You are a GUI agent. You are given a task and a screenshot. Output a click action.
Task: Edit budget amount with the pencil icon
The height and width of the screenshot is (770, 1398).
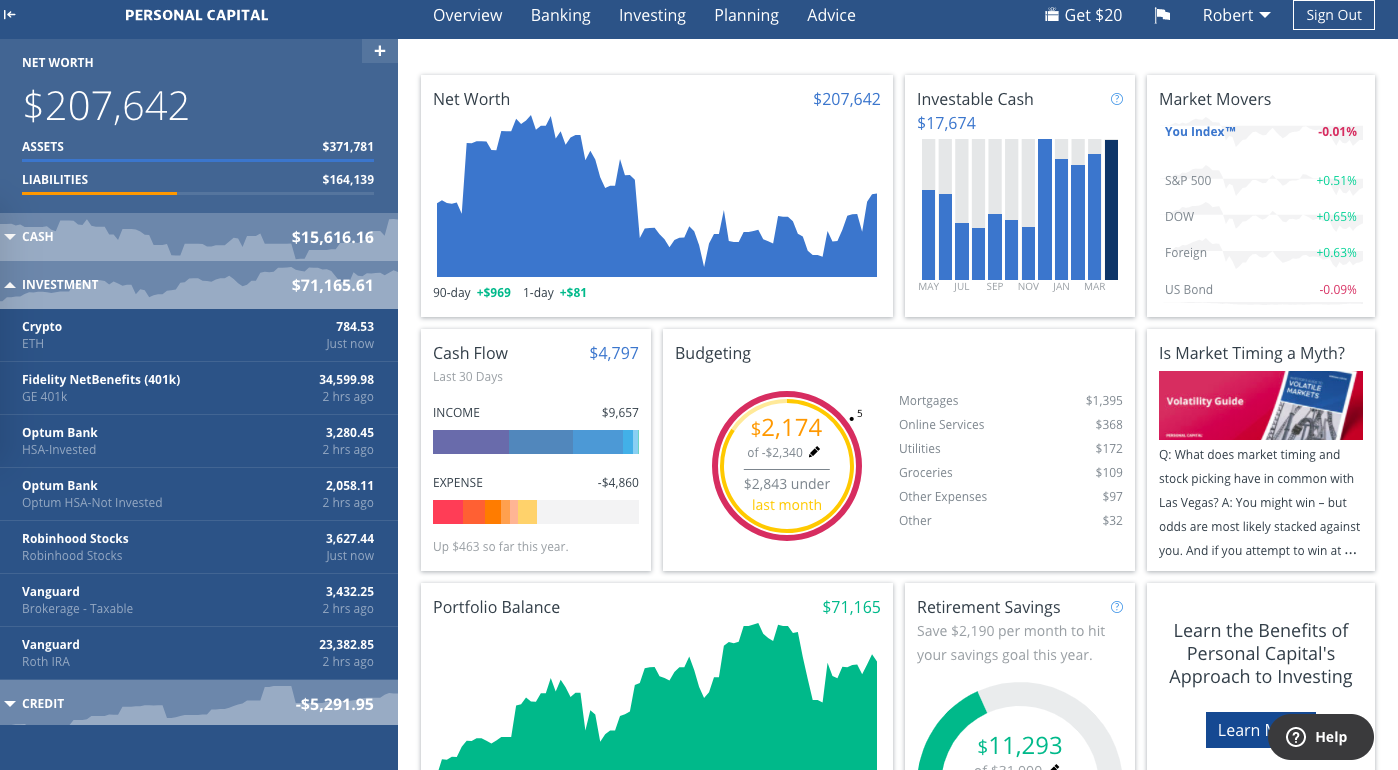click(814, 452)
